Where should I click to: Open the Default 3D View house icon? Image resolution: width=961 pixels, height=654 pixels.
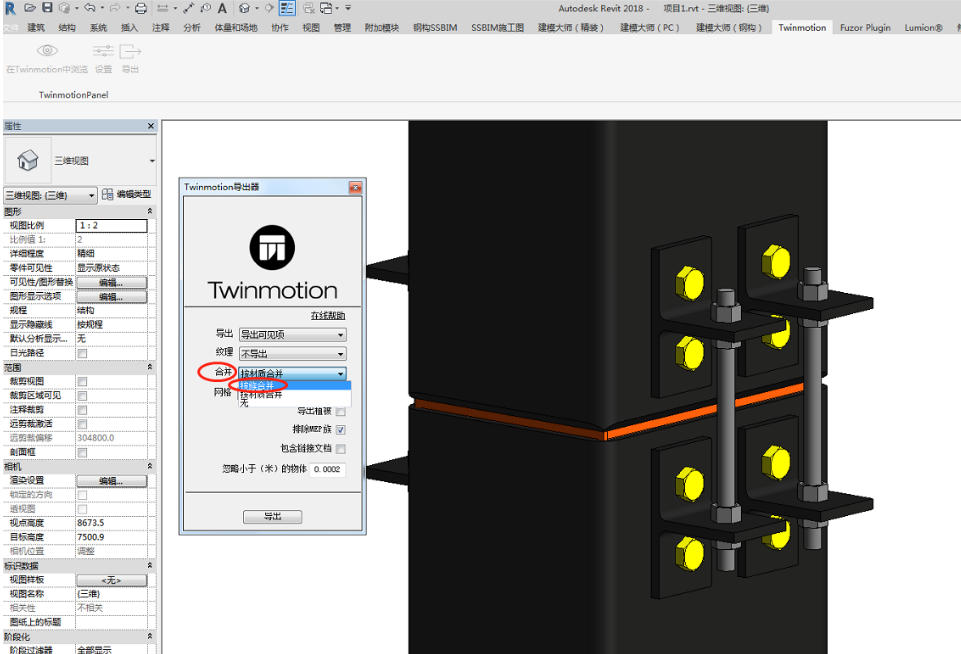click(244, 8)
